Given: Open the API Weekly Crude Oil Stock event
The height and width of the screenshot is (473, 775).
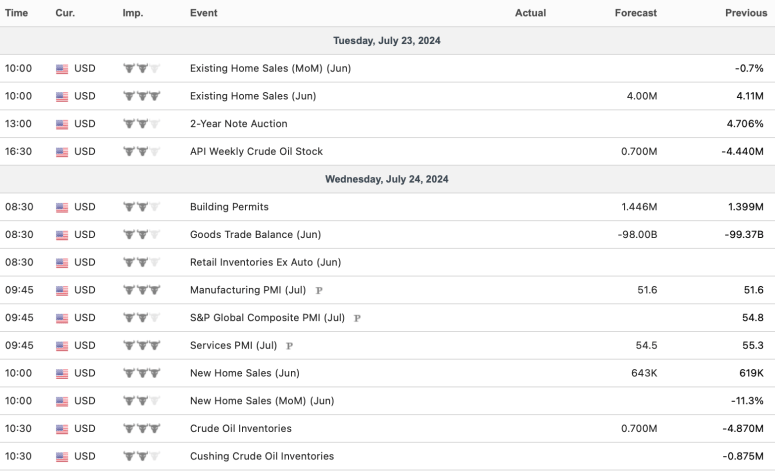Looking at the screenshot, I should click(257, 151).
